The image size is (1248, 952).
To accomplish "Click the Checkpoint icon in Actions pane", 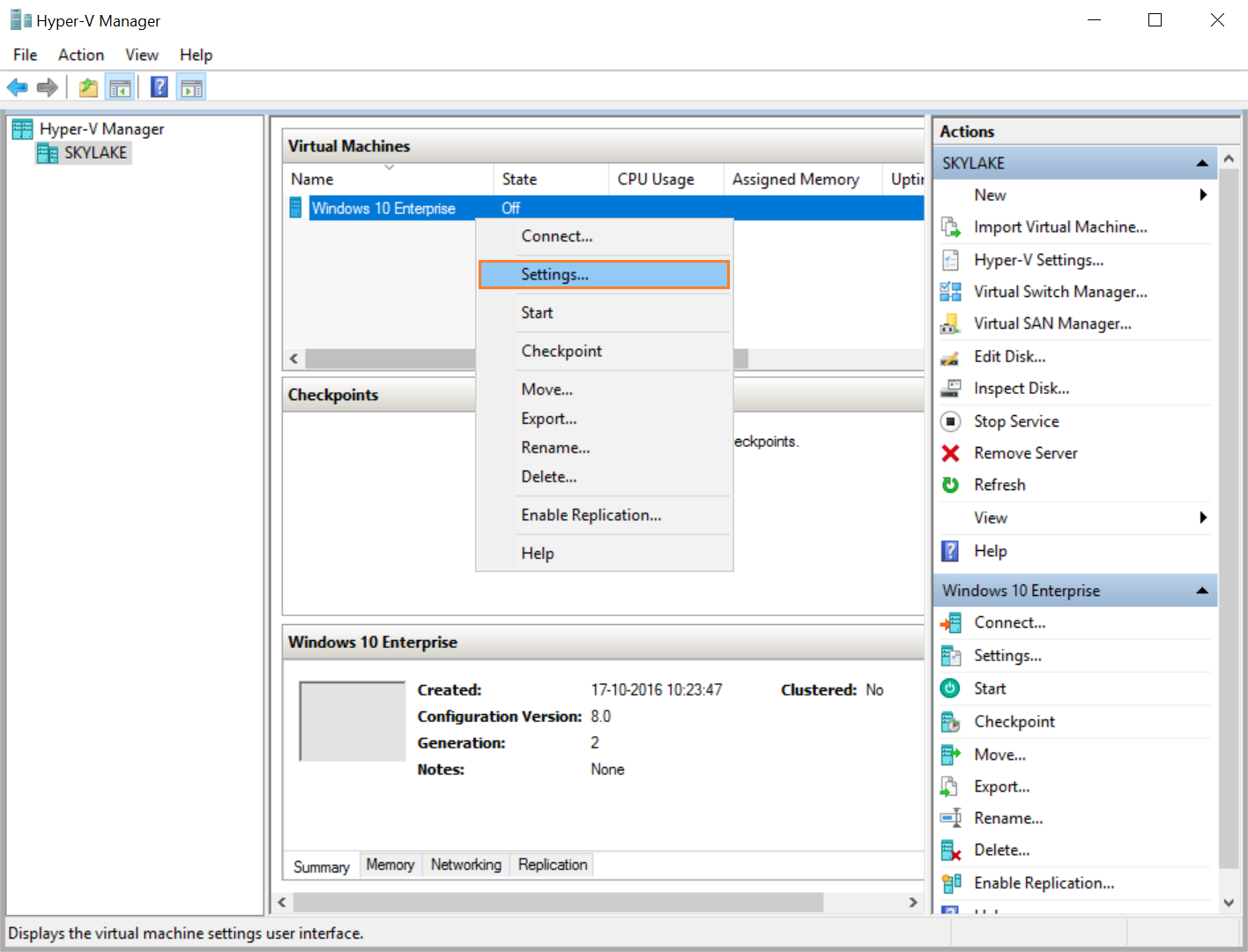I will [x=951, y=722].
